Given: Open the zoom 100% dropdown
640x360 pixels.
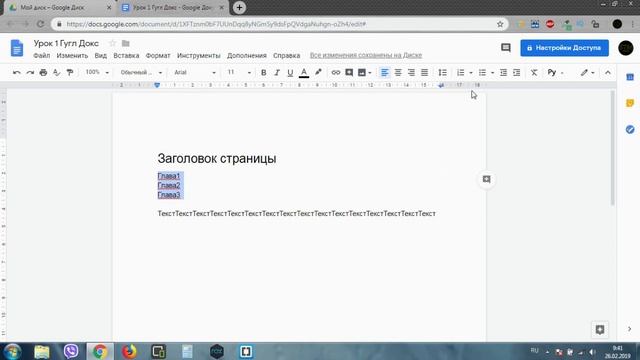Looking at the screenshot, I should pyautogui.click(x=97, y=72).
